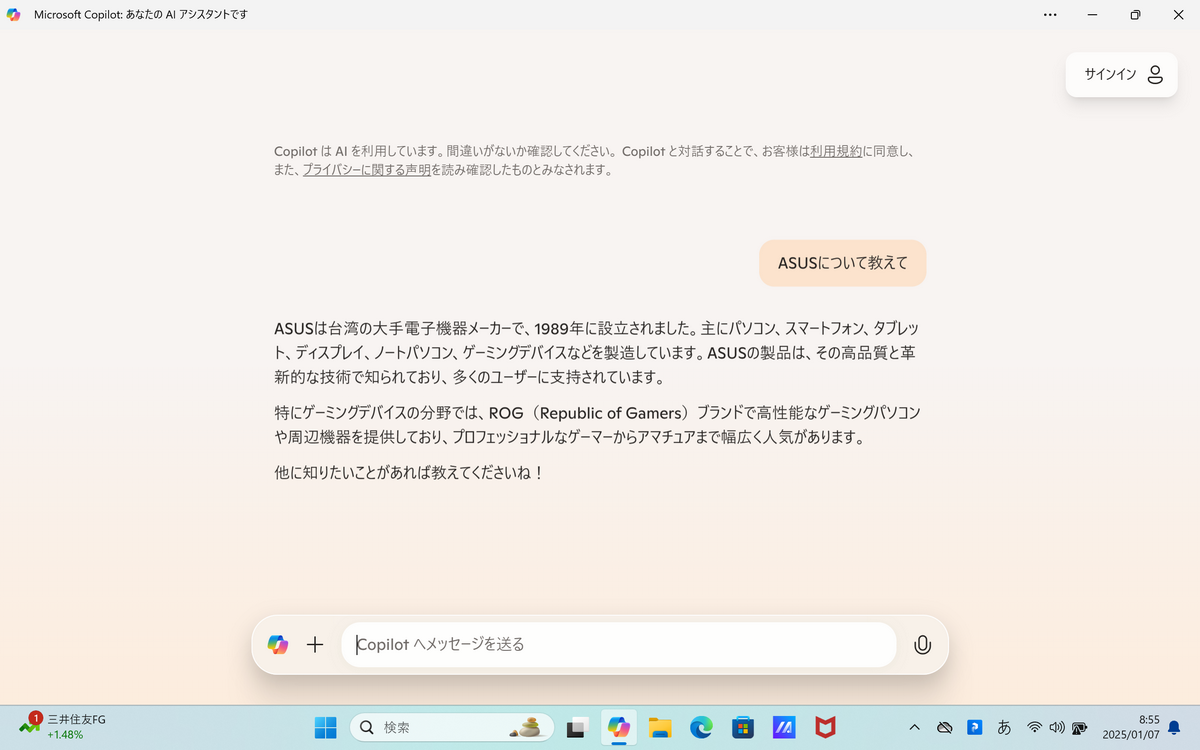The width and height of the screenshot is (1200, 750).
Task: Start voice input with the microphone icon
Action: (x=922, y=645)
